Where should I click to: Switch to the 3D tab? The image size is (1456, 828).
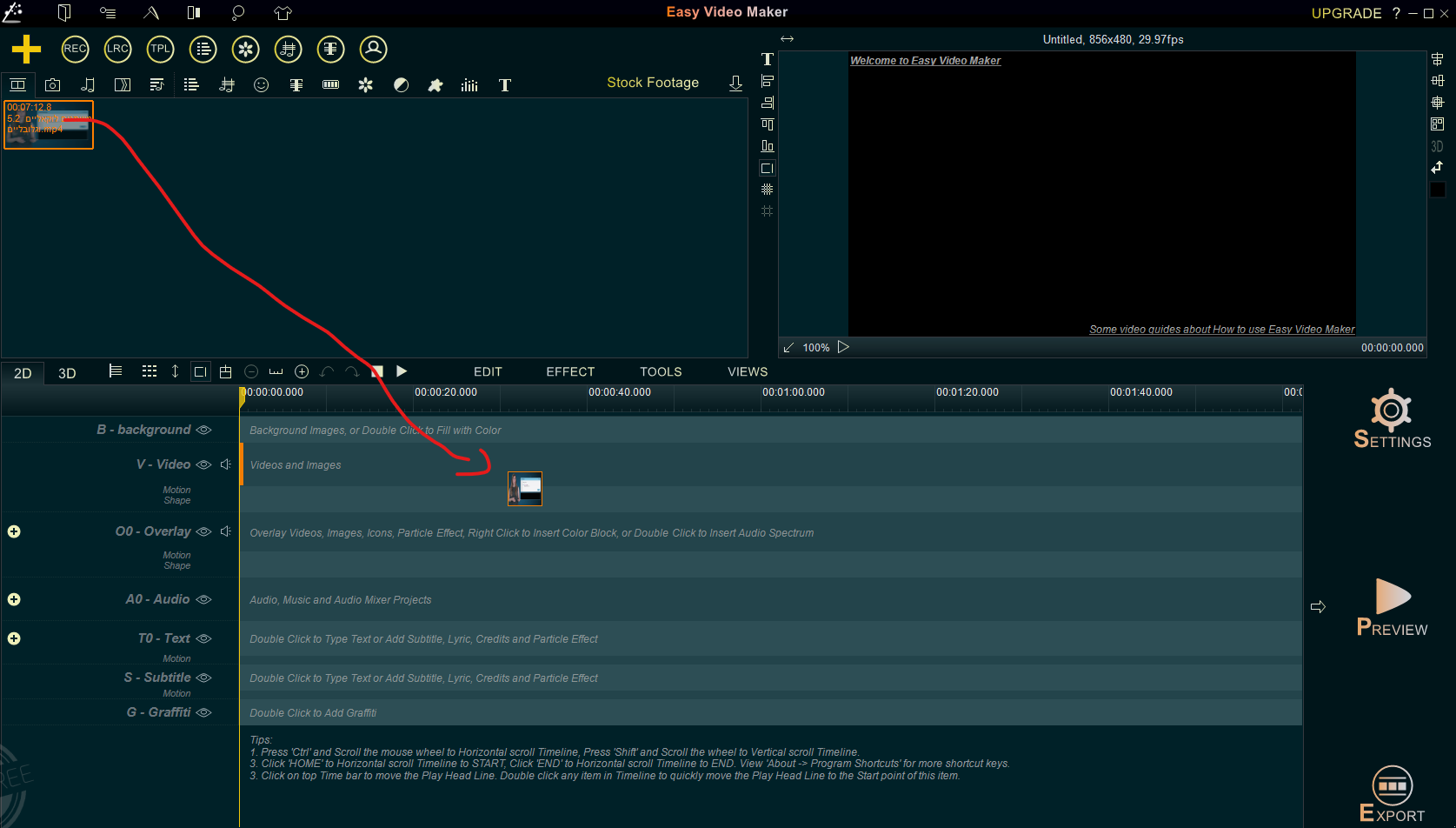(x=67, y=373)
